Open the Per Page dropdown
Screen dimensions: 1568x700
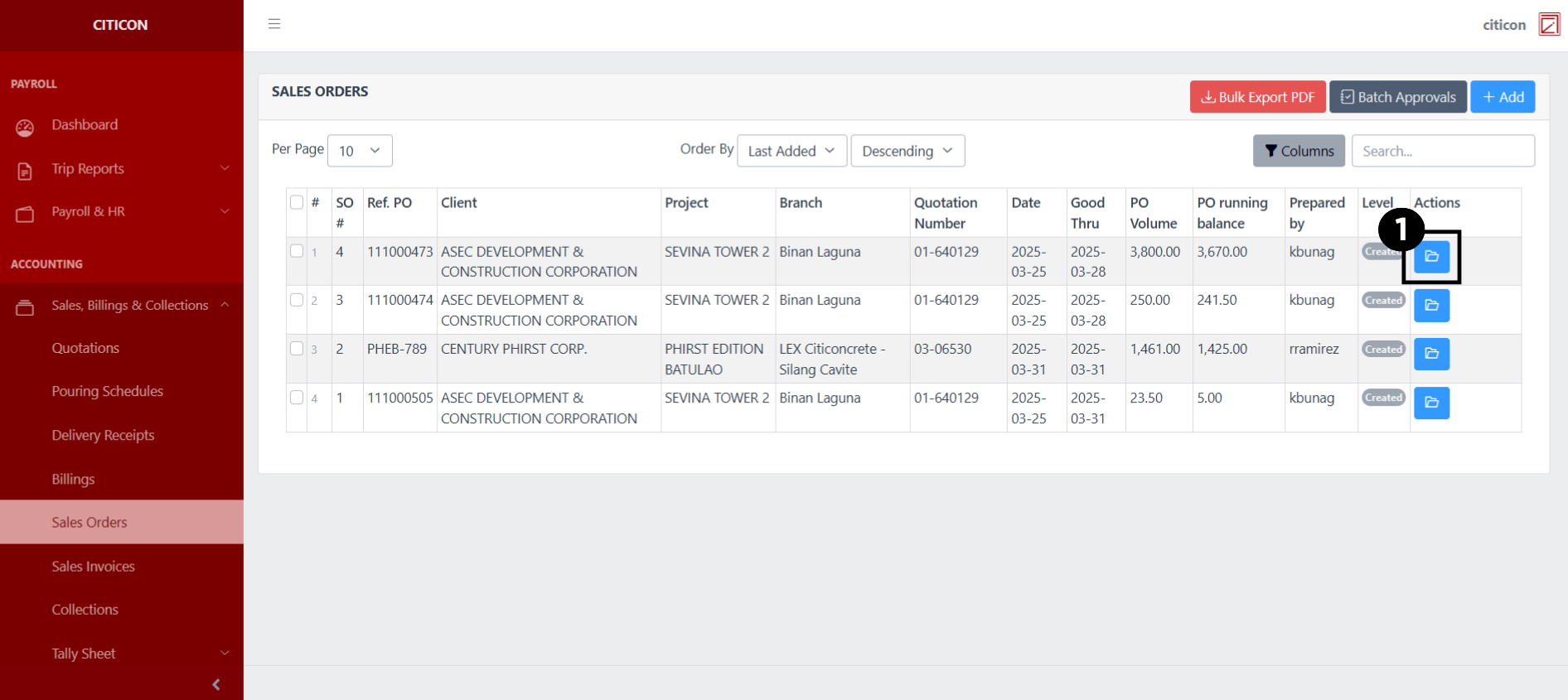[x=360, y=151]
